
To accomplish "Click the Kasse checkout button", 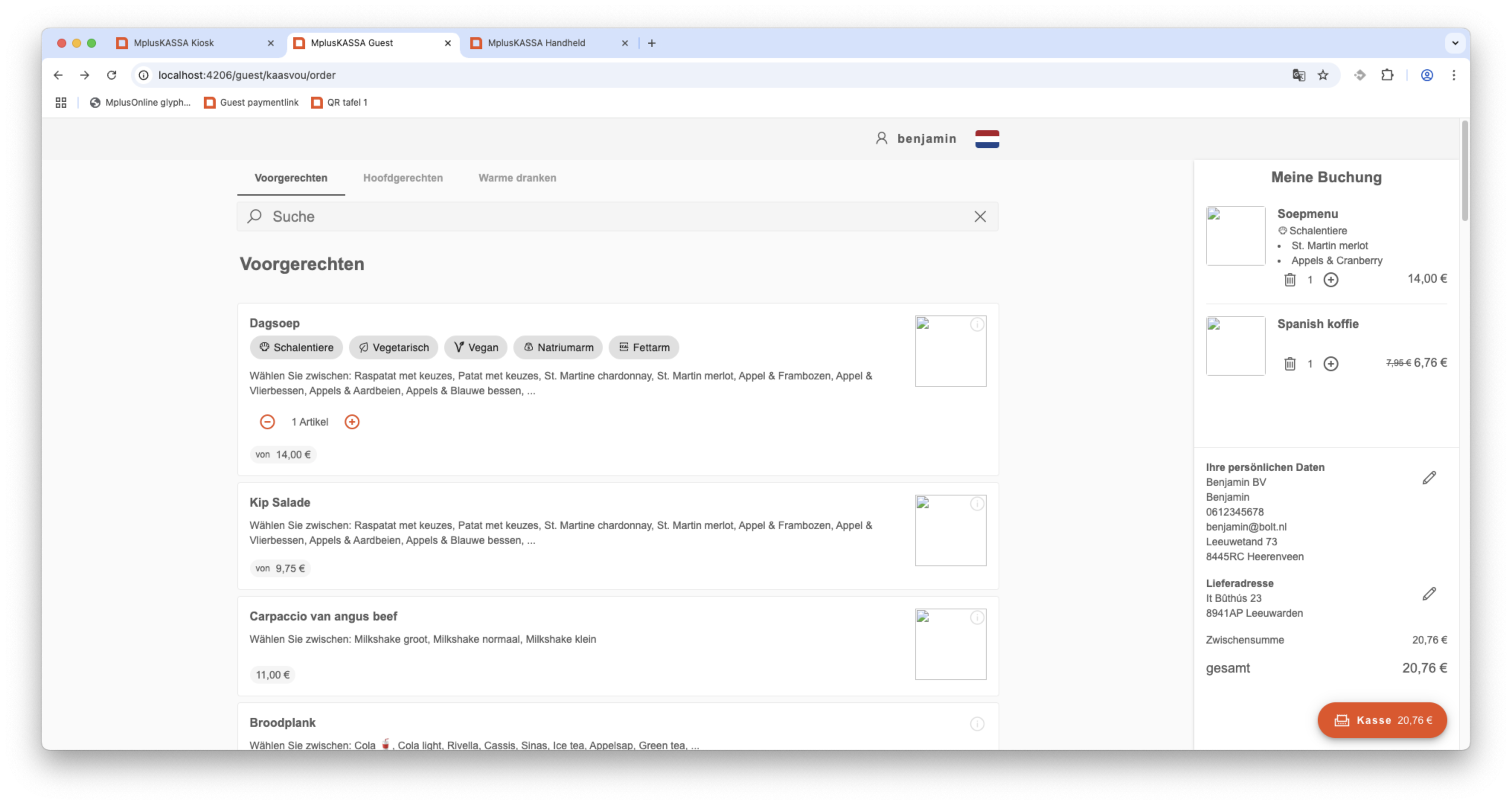I will 1382,721.
